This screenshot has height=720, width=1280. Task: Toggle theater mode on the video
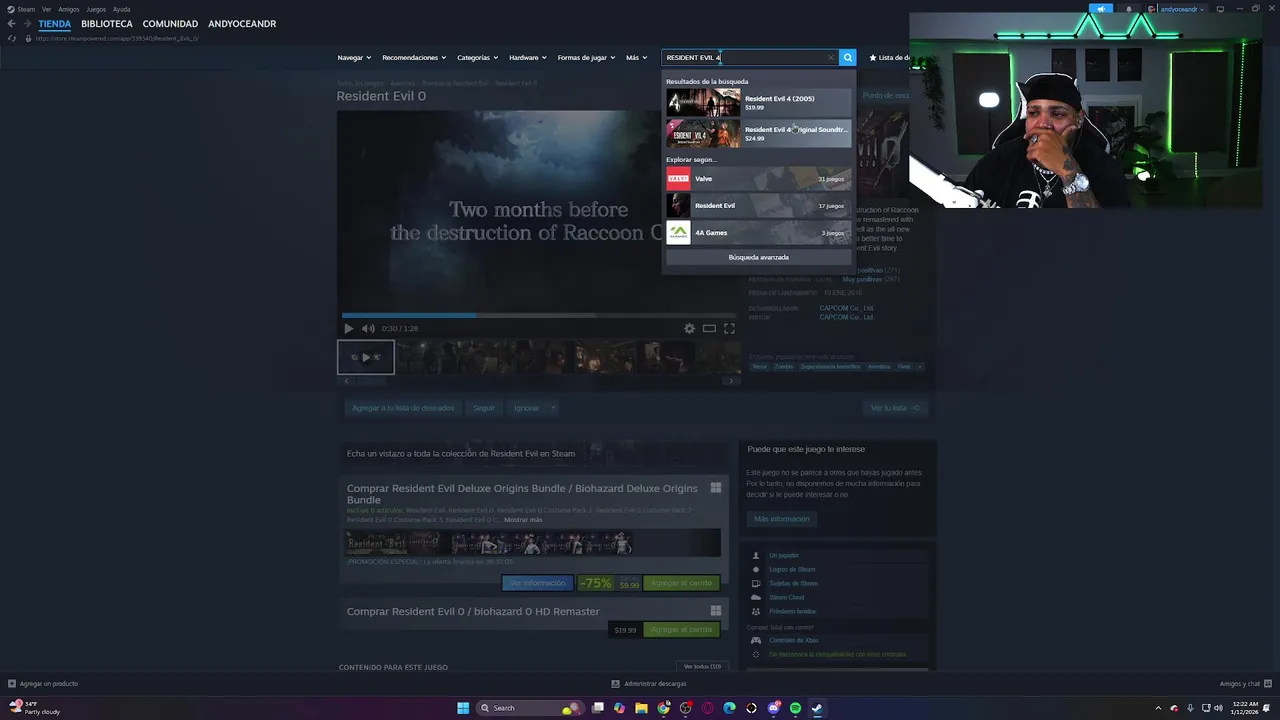[709, 328]
